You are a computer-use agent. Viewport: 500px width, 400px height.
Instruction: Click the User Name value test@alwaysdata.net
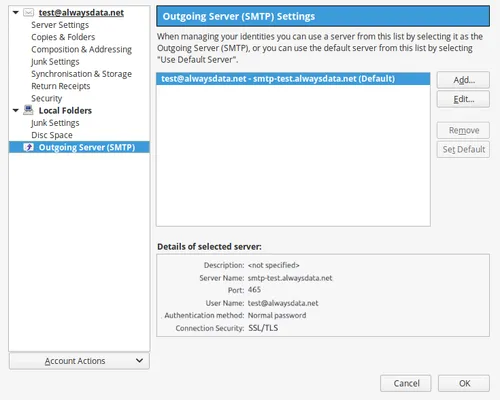pyautogui.click(x=283, y=303)
